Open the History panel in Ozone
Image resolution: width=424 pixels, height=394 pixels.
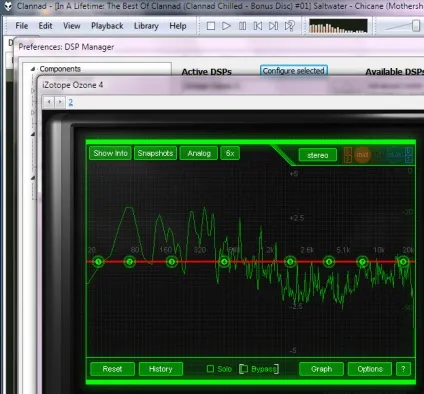pos(161,369)
